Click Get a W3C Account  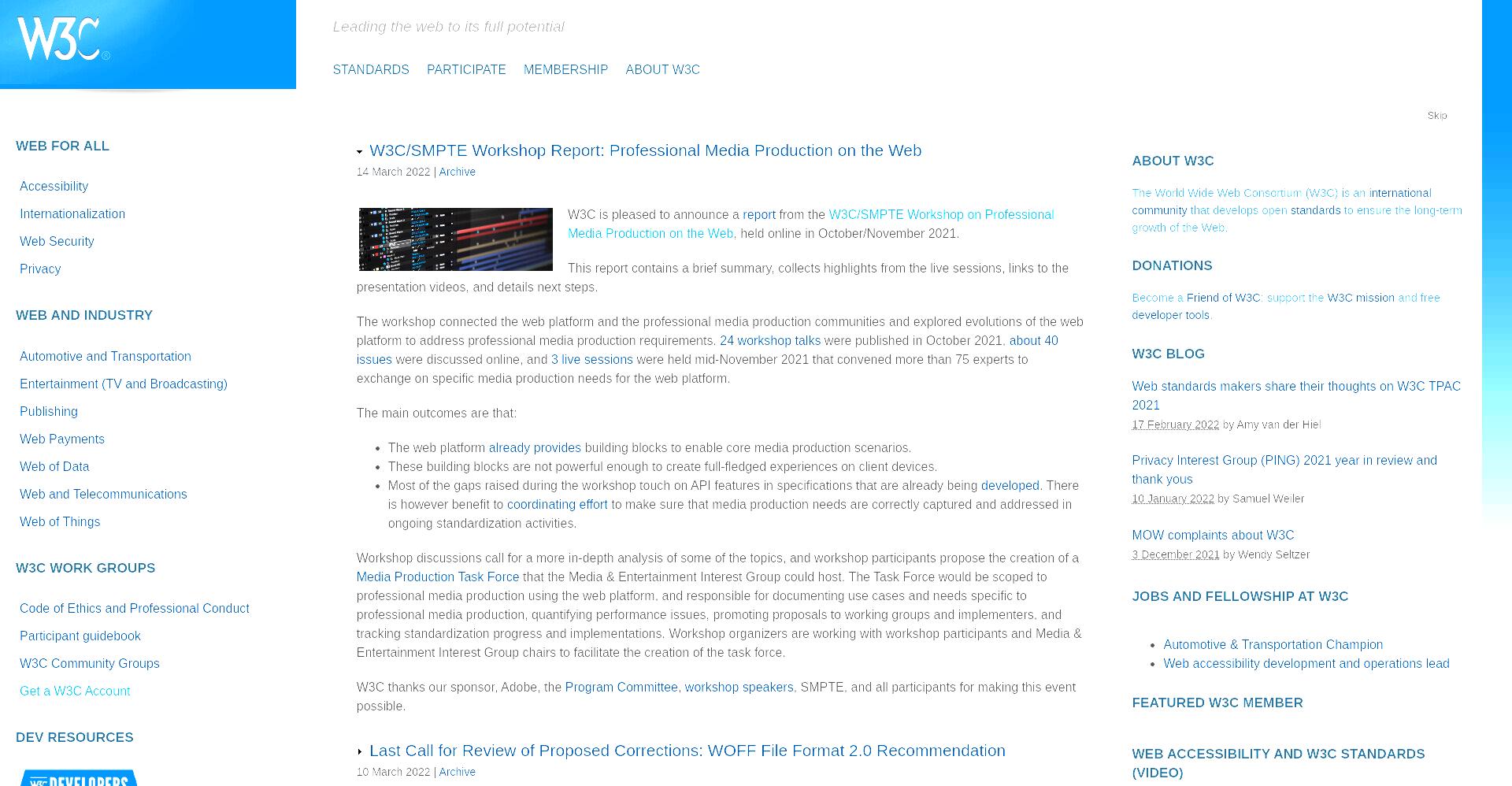click(75, 691)
